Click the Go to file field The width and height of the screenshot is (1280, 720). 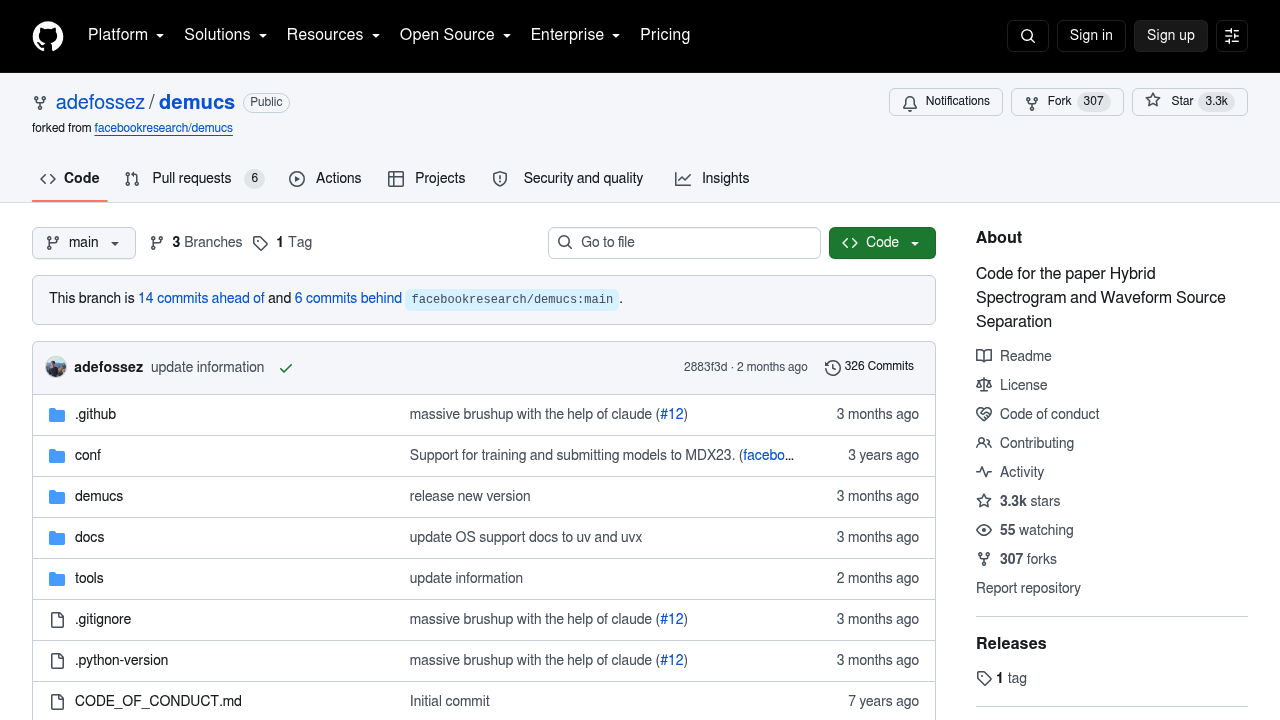[684, 243]
